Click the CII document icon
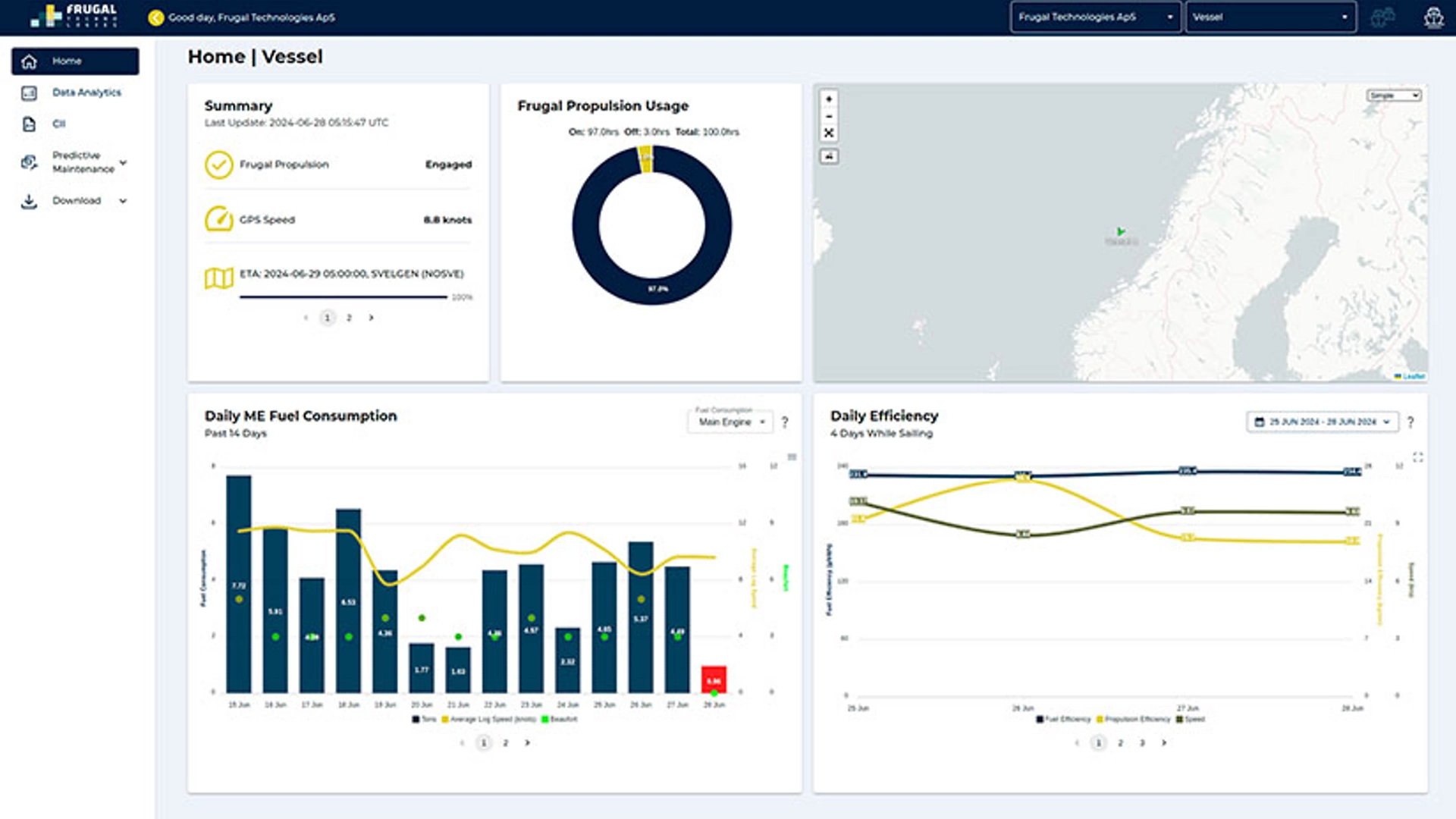The height and width of the screenshot is (819, 1456). [30, 124]
